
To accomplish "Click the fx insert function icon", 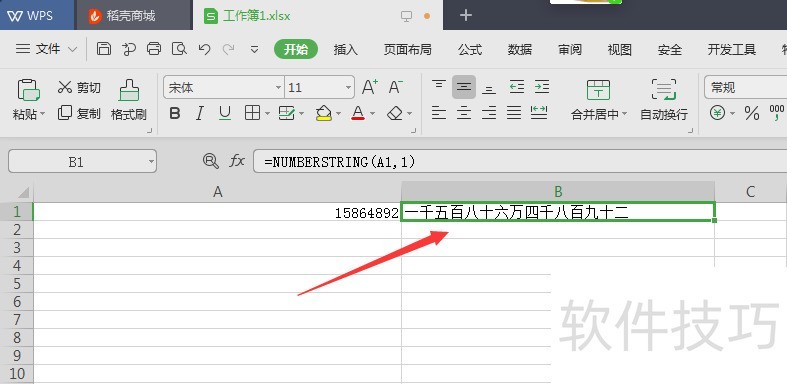I will pyautogui.click(x=237, y=161).
